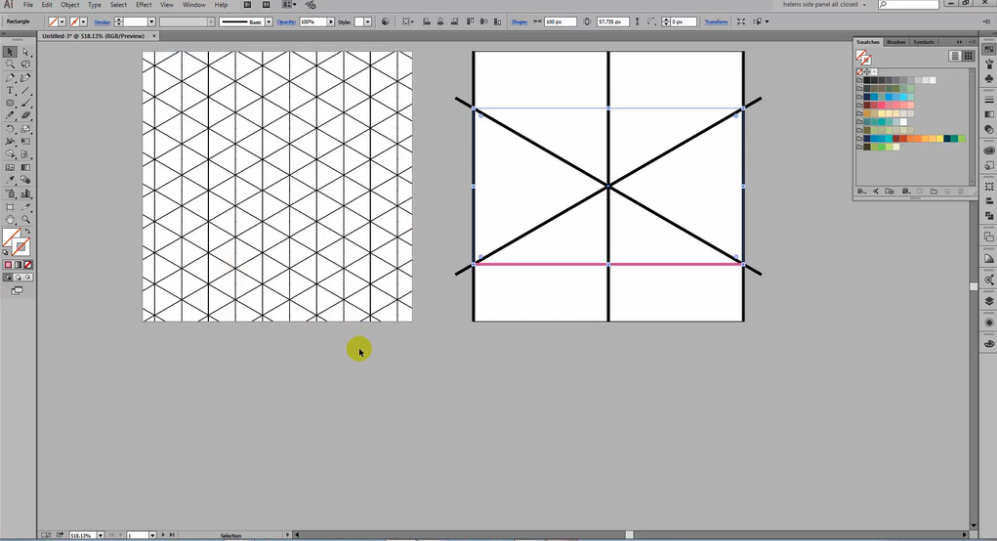Select the Mesh tool
This screenshot has height=541, width=997.
10,168
